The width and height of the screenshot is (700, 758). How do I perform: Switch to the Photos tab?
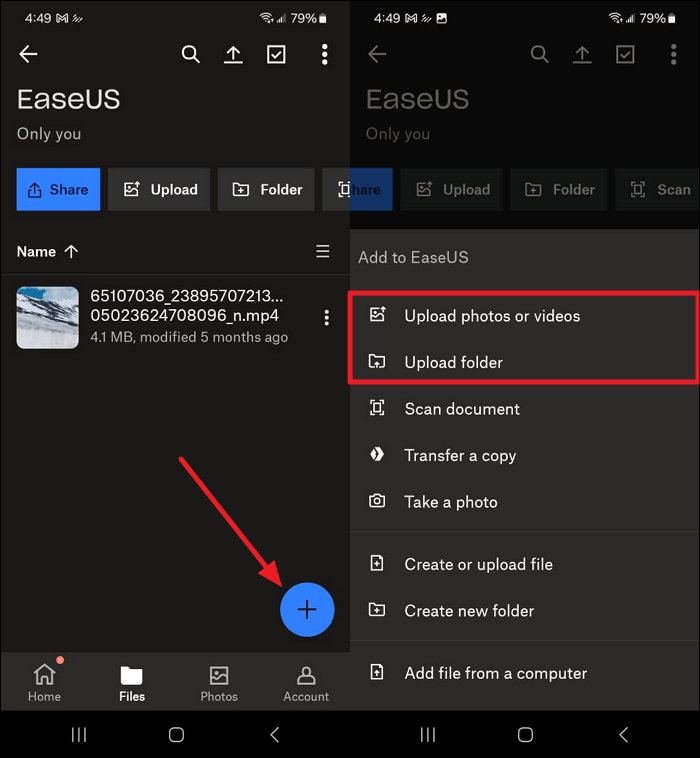[x=219, y=682]
